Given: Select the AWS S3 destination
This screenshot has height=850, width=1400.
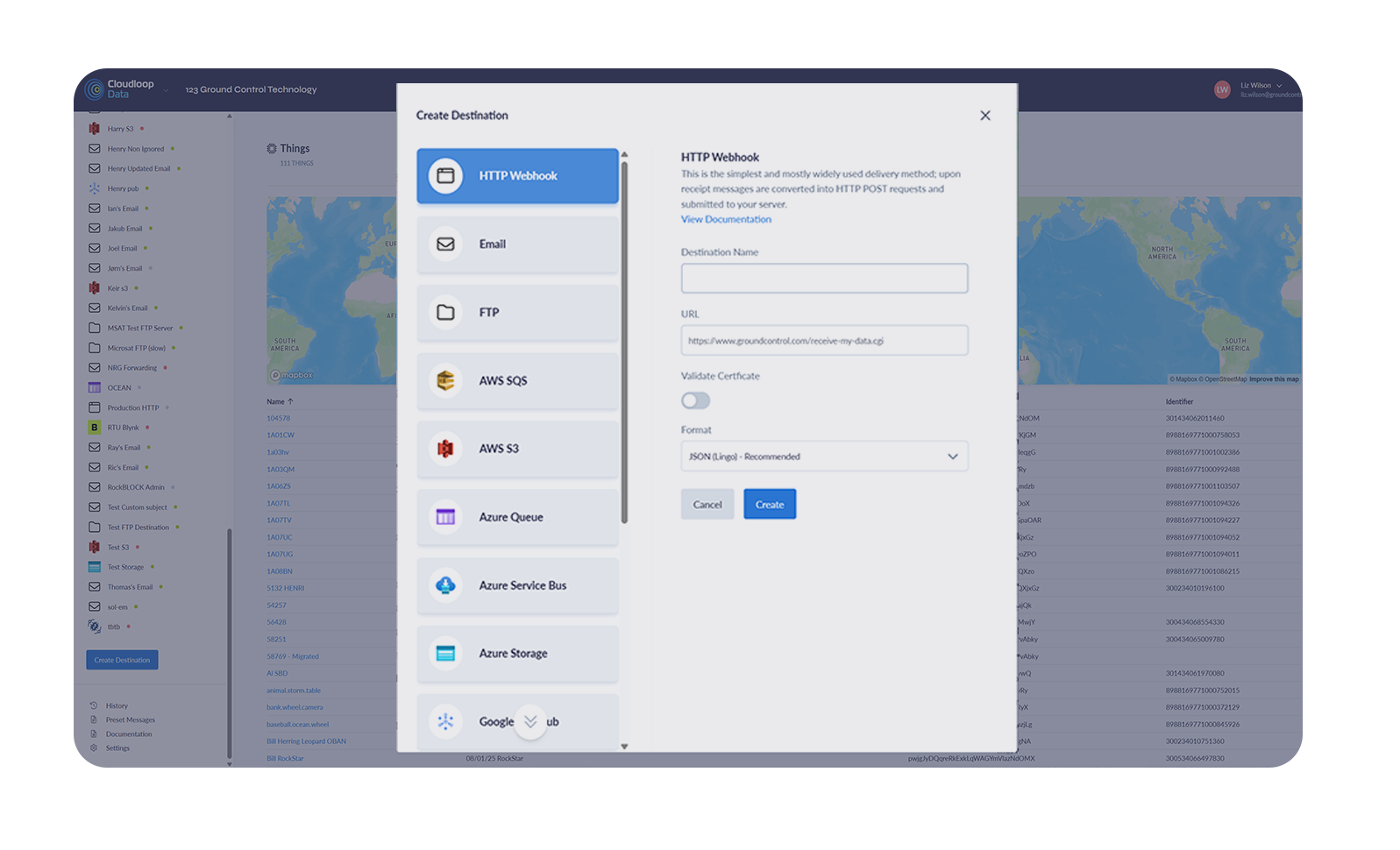Looking at the screenshot, I should (517, 449).
